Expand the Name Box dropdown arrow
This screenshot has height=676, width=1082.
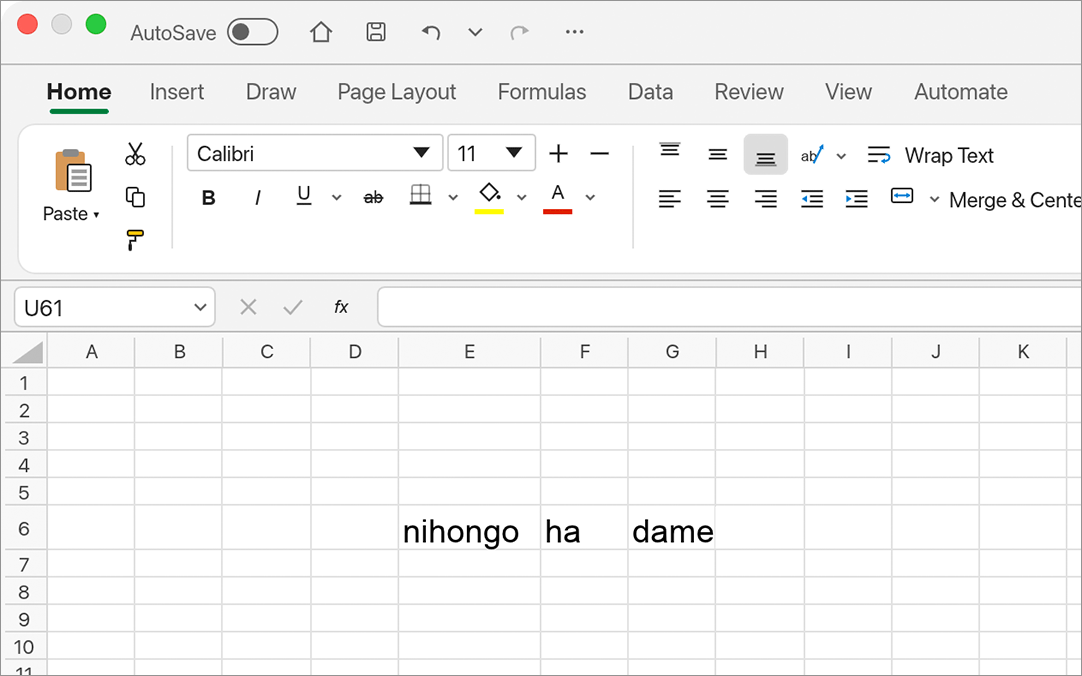coord(200,308)
